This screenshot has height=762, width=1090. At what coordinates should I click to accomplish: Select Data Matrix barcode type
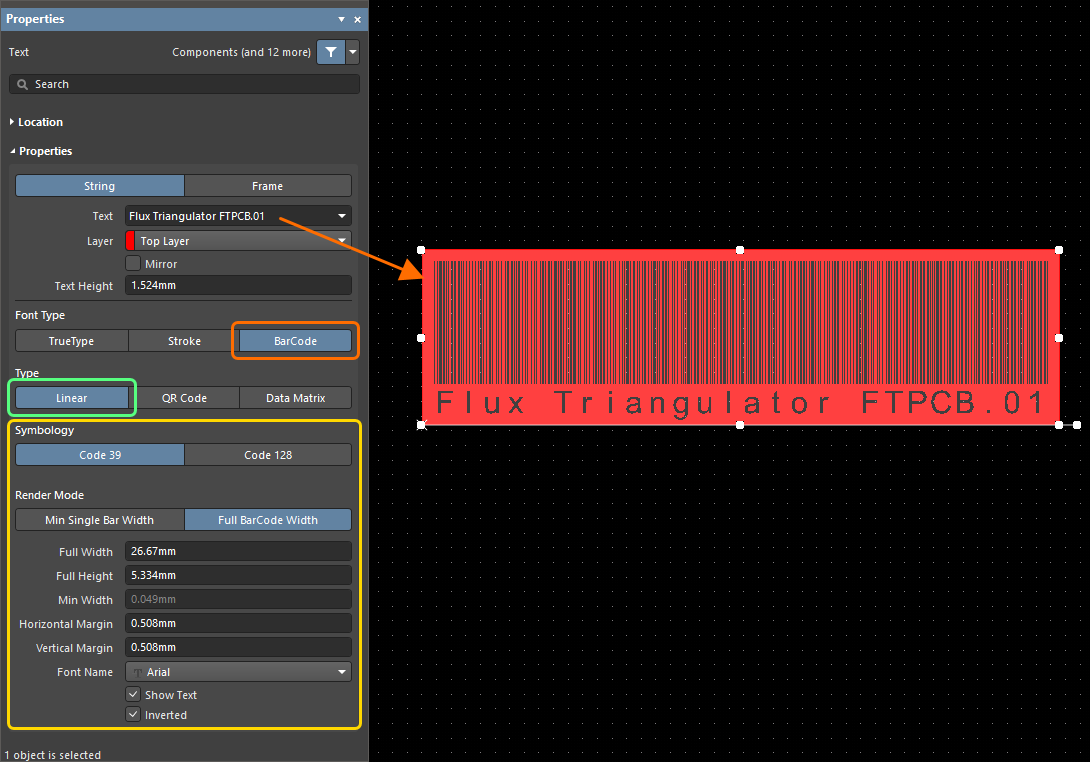pyautogui.click(x=295, y=398)
